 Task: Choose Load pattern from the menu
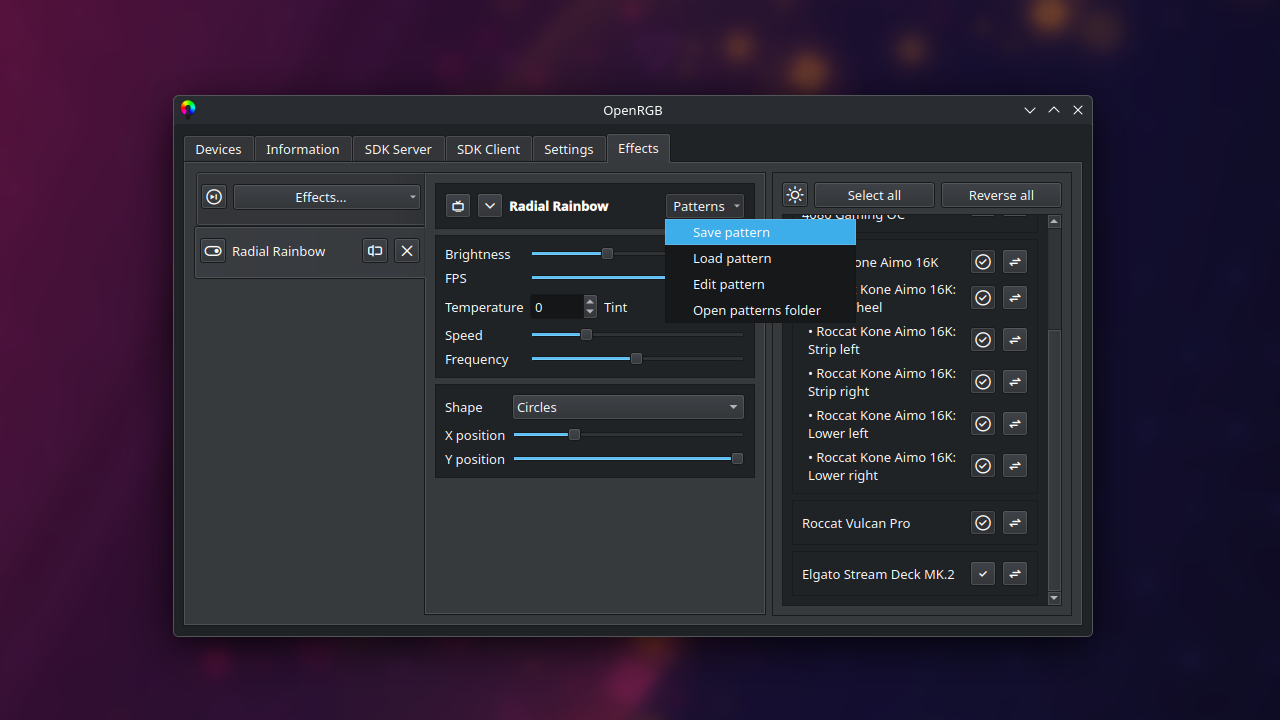tap(732, 258)
